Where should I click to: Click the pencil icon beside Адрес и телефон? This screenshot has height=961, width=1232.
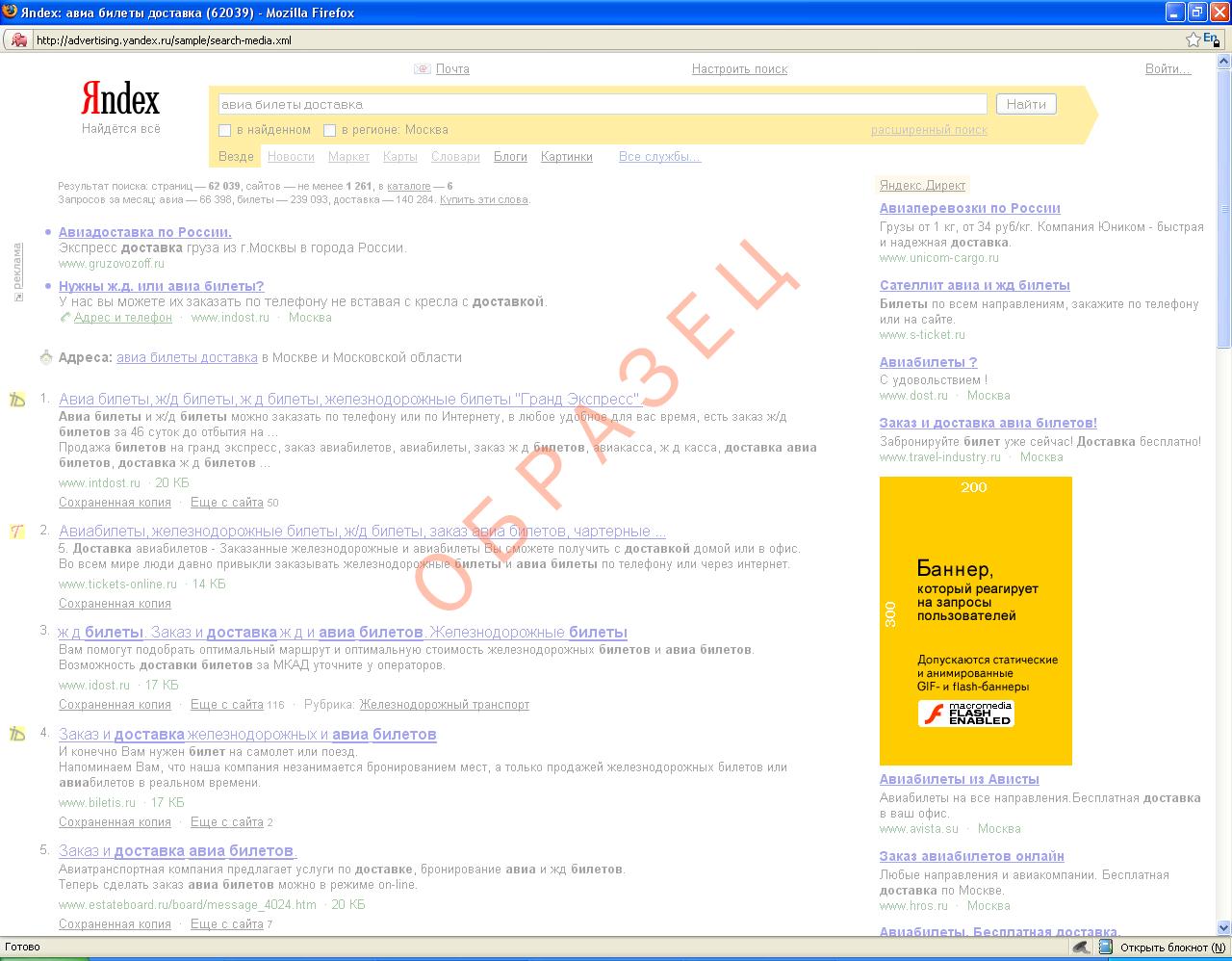coord(64,317)
